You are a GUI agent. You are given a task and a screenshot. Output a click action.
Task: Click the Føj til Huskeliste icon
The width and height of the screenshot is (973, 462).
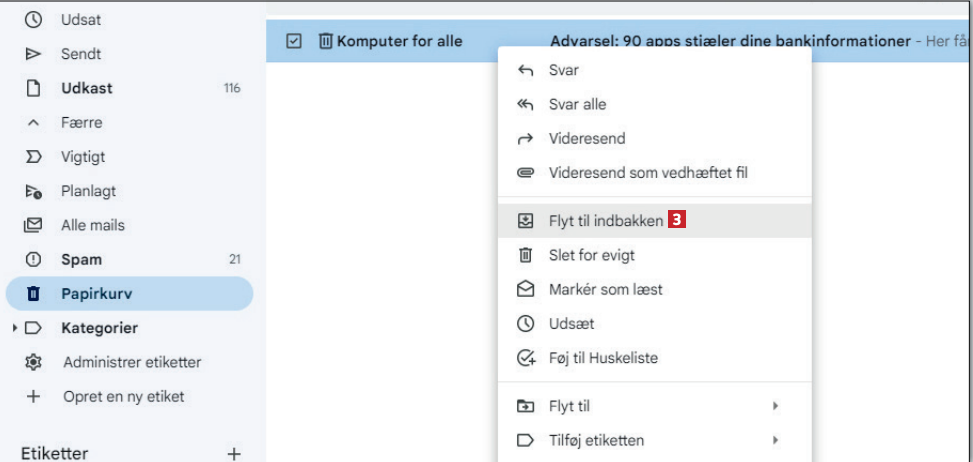pyautogui.click(x=525, y=358)
